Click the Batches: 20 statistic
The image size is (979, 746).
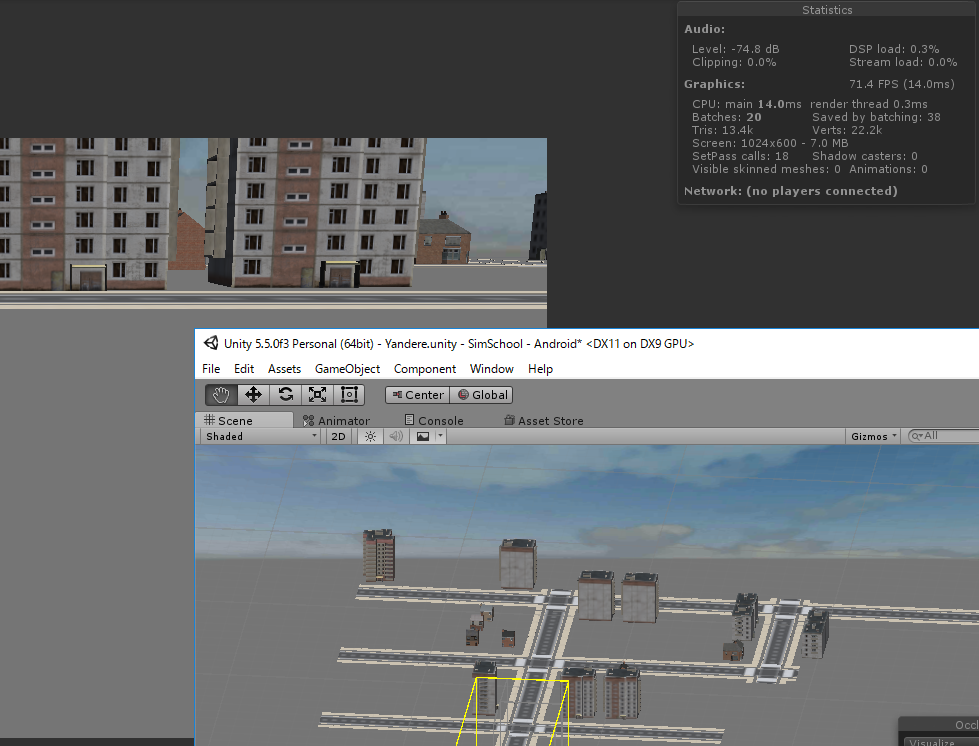click(x=726, y=117)
